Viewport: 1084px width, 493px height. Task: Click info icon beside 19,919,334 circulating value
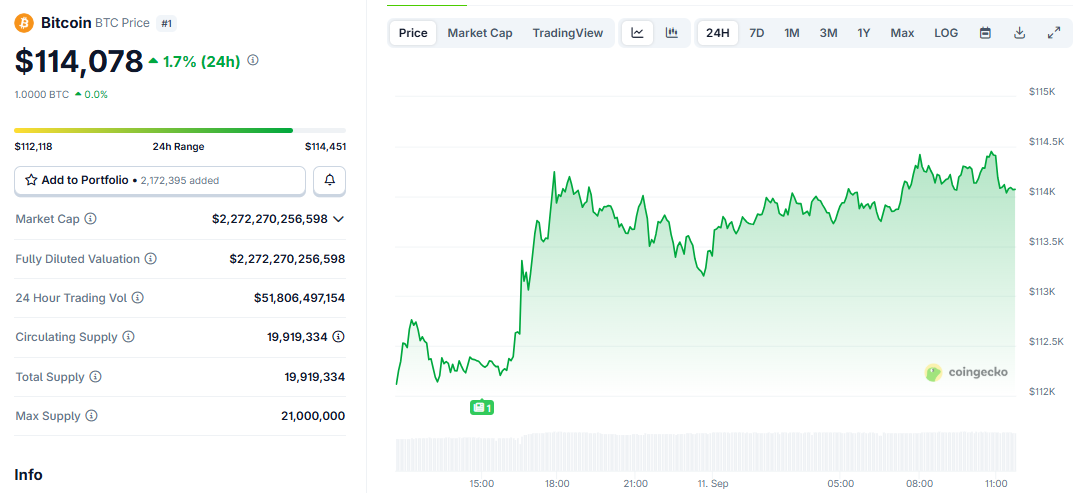[x=338, y=337]
